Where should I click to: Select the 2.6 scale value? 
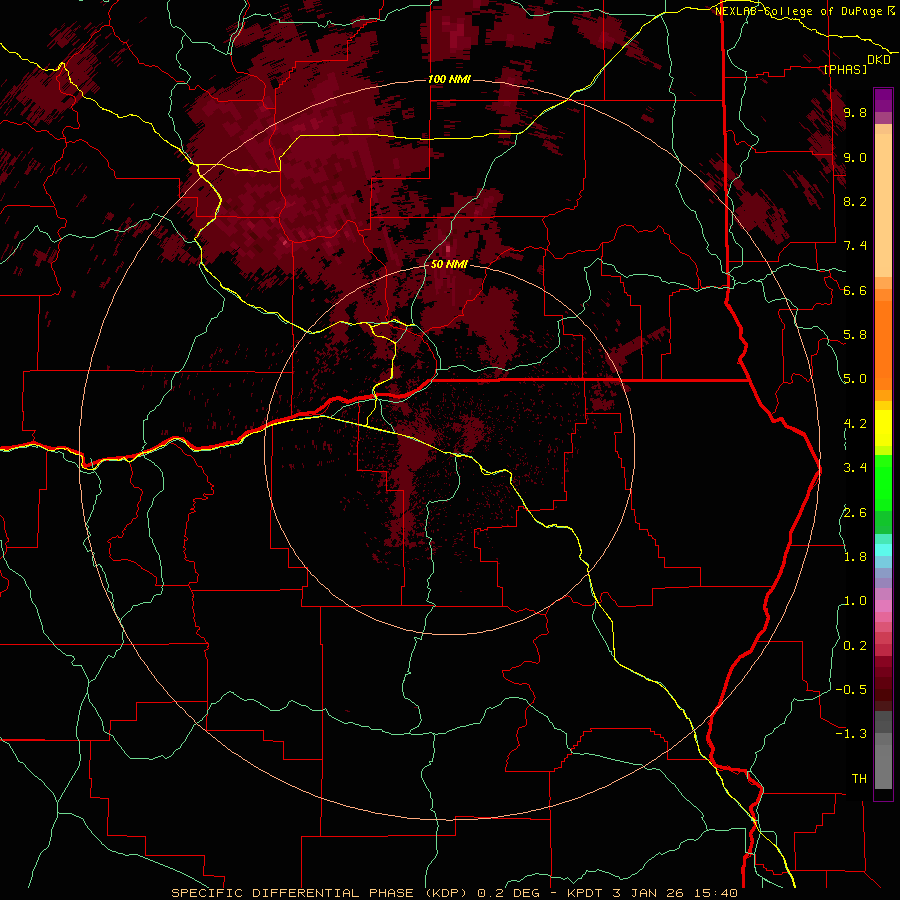pos(855,513)
